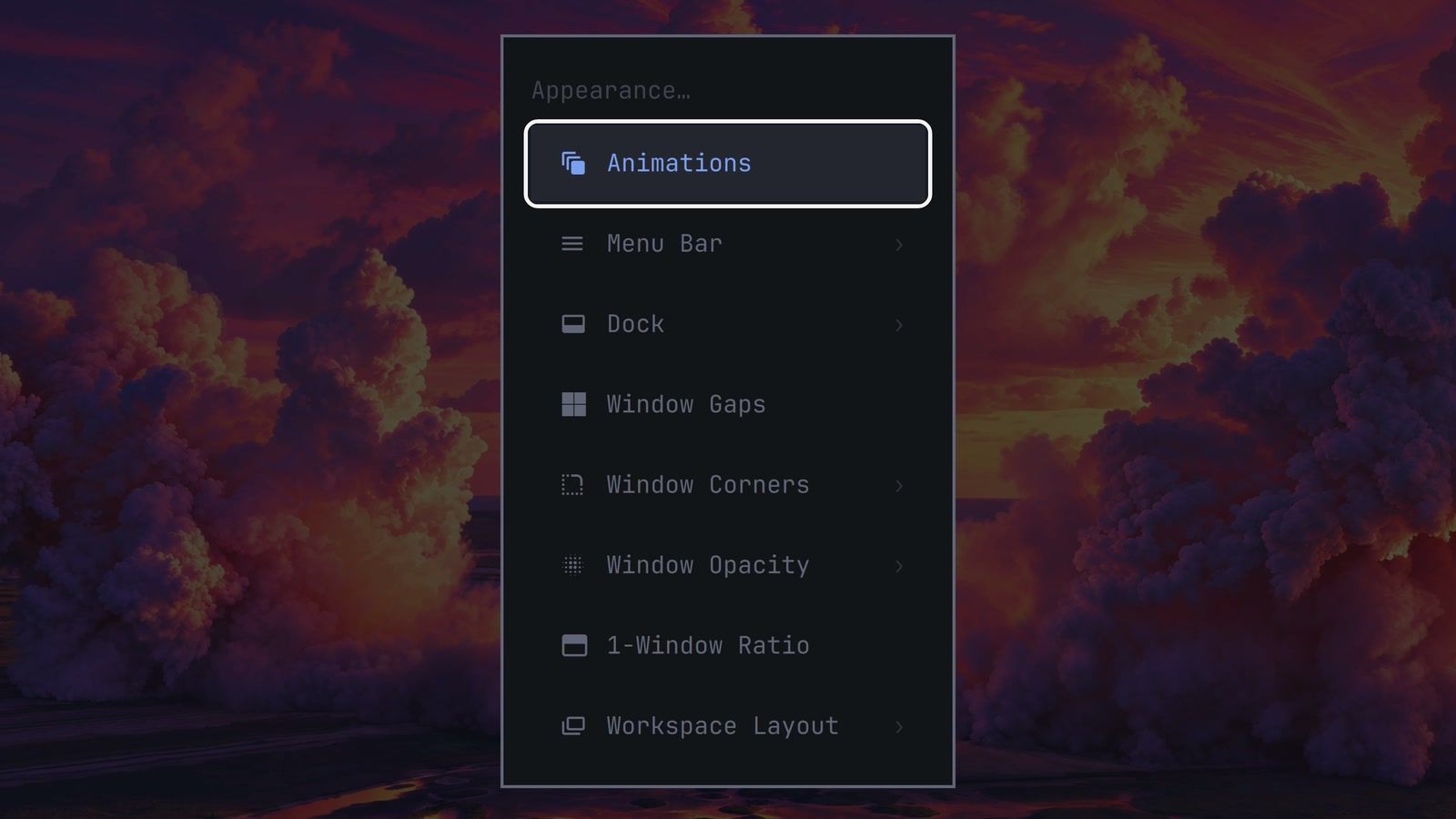This screenshot has width=1456, height=819.
Task: Click the Workspace Layout icon
Action: tap(573, 726)
